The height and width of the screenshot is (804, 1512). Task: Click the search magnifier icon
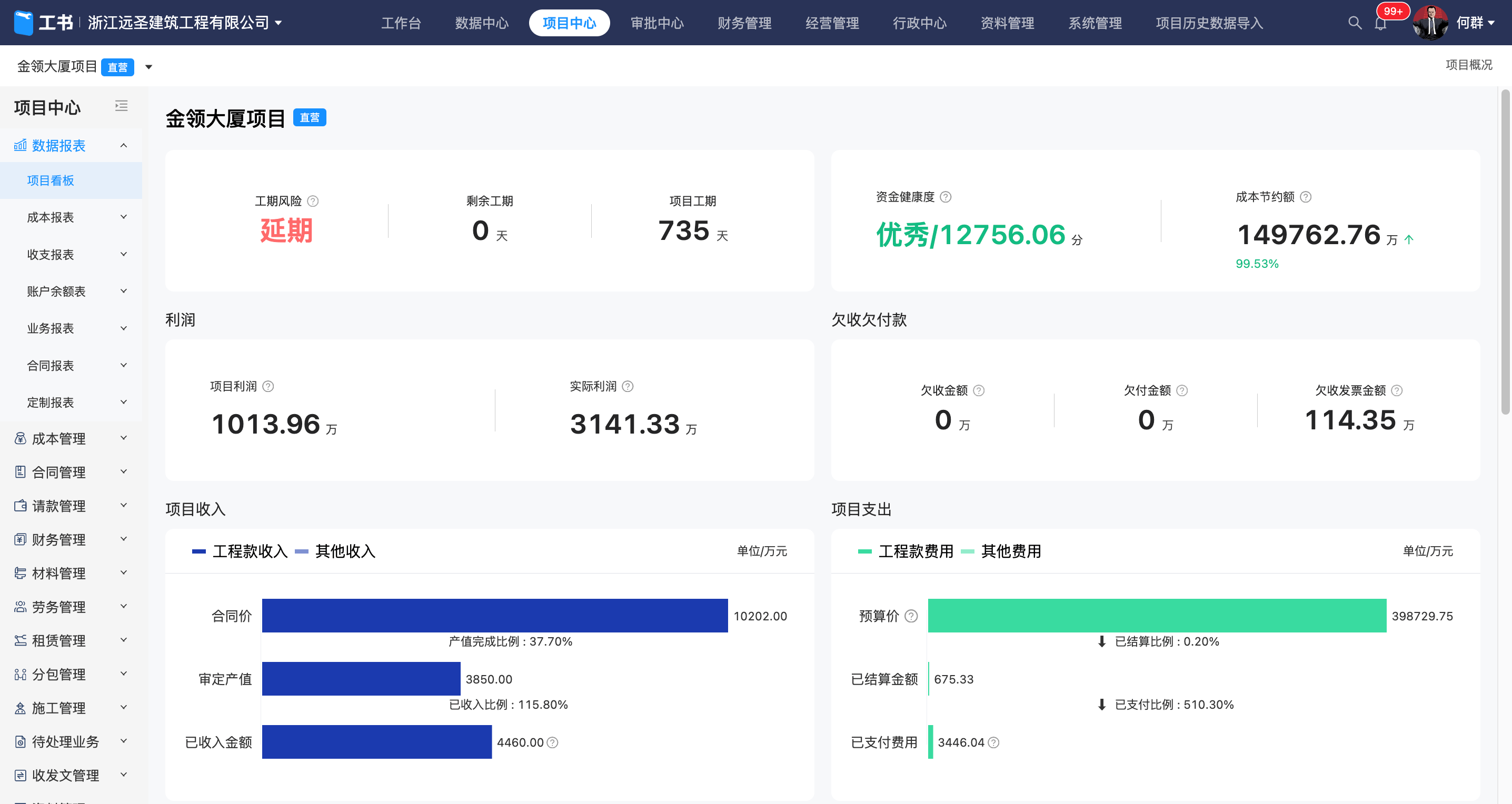pyautogui.click(x=1355, y=23)
